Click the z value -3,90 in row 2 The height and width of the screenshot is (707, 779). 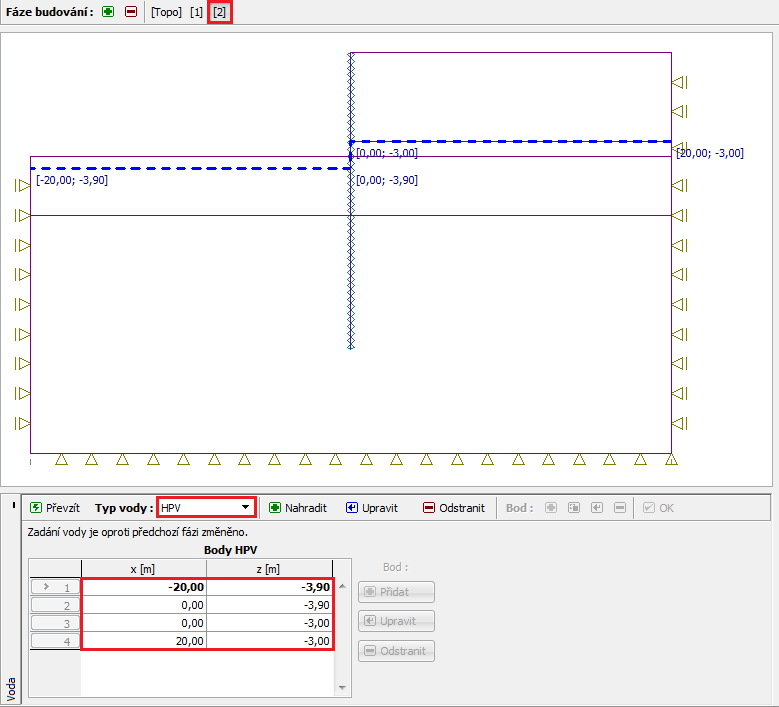269,605
